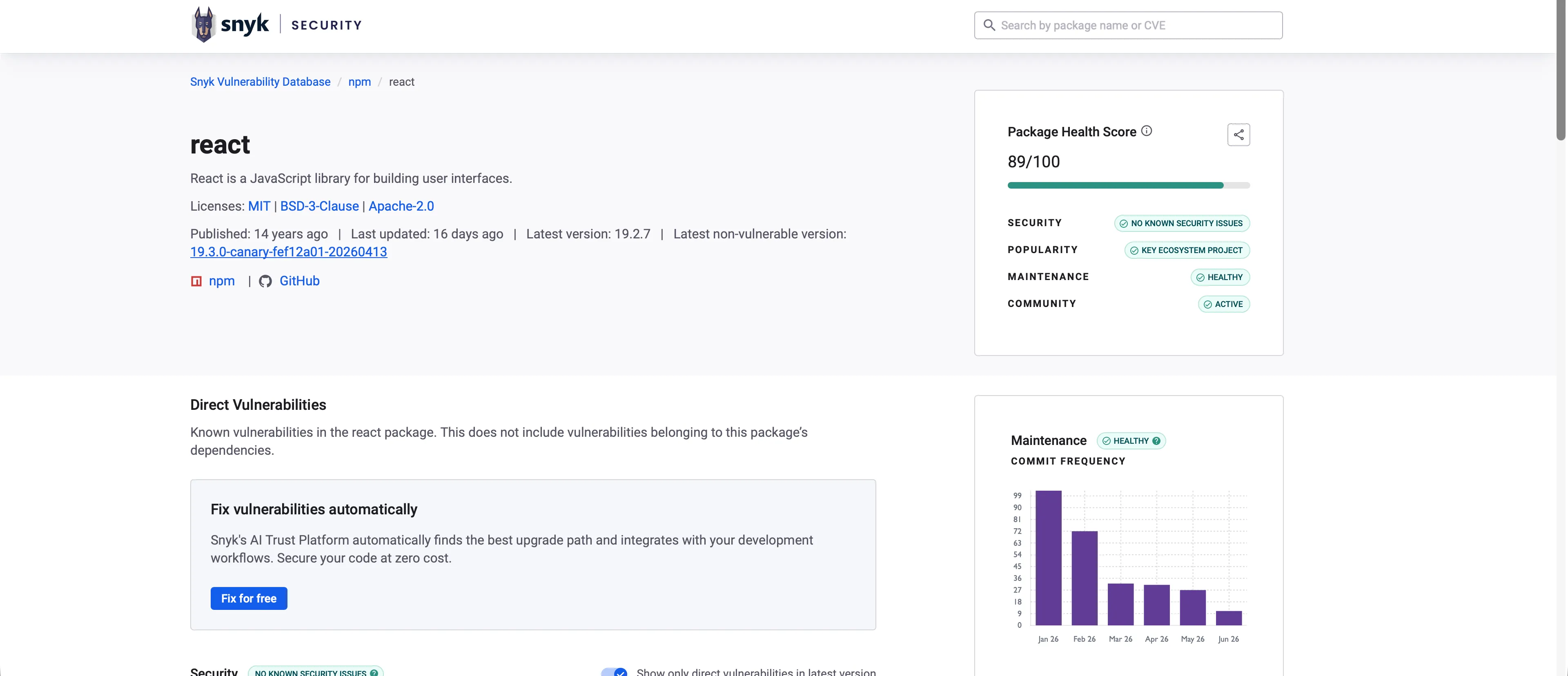This screenshot has width=1568, height=676.
Task: Click the Fix vulnerabilities automatically heading
Action: pyautogui.click(x=314, y=509)
